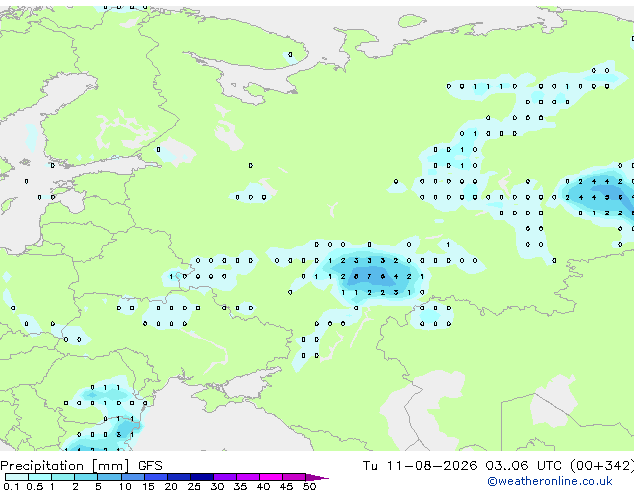Viewport: 634px width, 490px height.
Task: Click the 30–35 mm purple legend swatch
Action: [x=224, y=477]
